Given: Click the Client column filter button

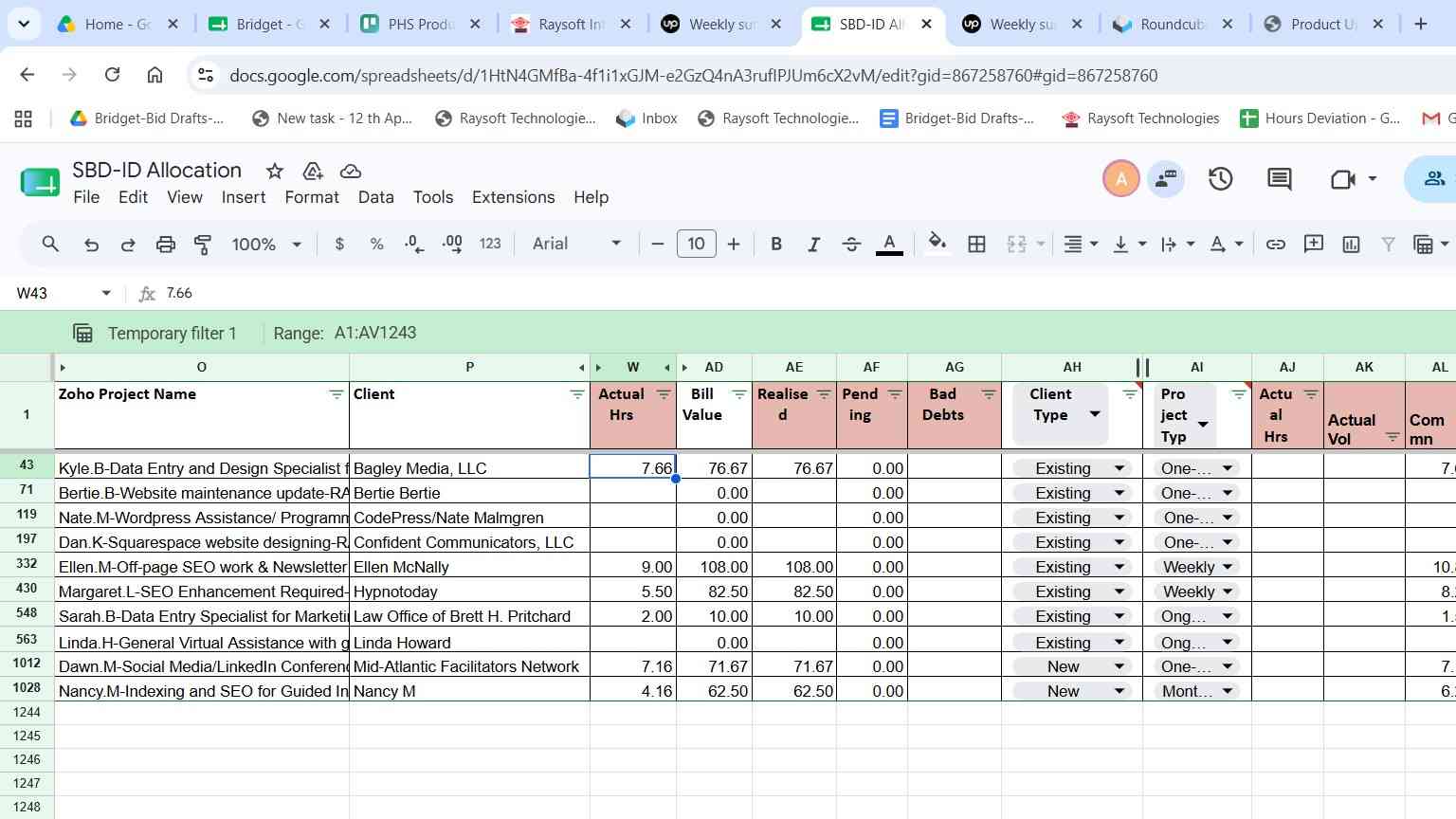Looking at the screenshot, I should coord(576,394).
